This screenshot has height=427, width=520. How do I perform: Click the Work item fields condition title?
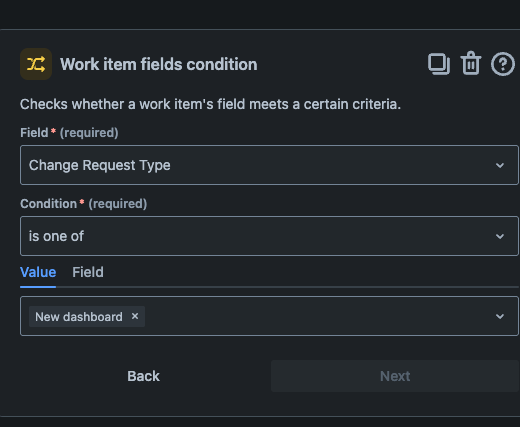(159, 64)
